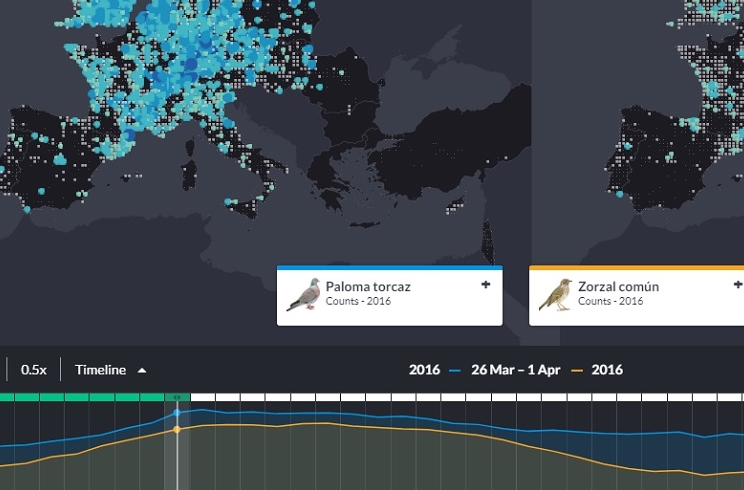The image size is (744, 490).
Task: Click the blue data point on timeline chart
Action: tap(177, 412)
